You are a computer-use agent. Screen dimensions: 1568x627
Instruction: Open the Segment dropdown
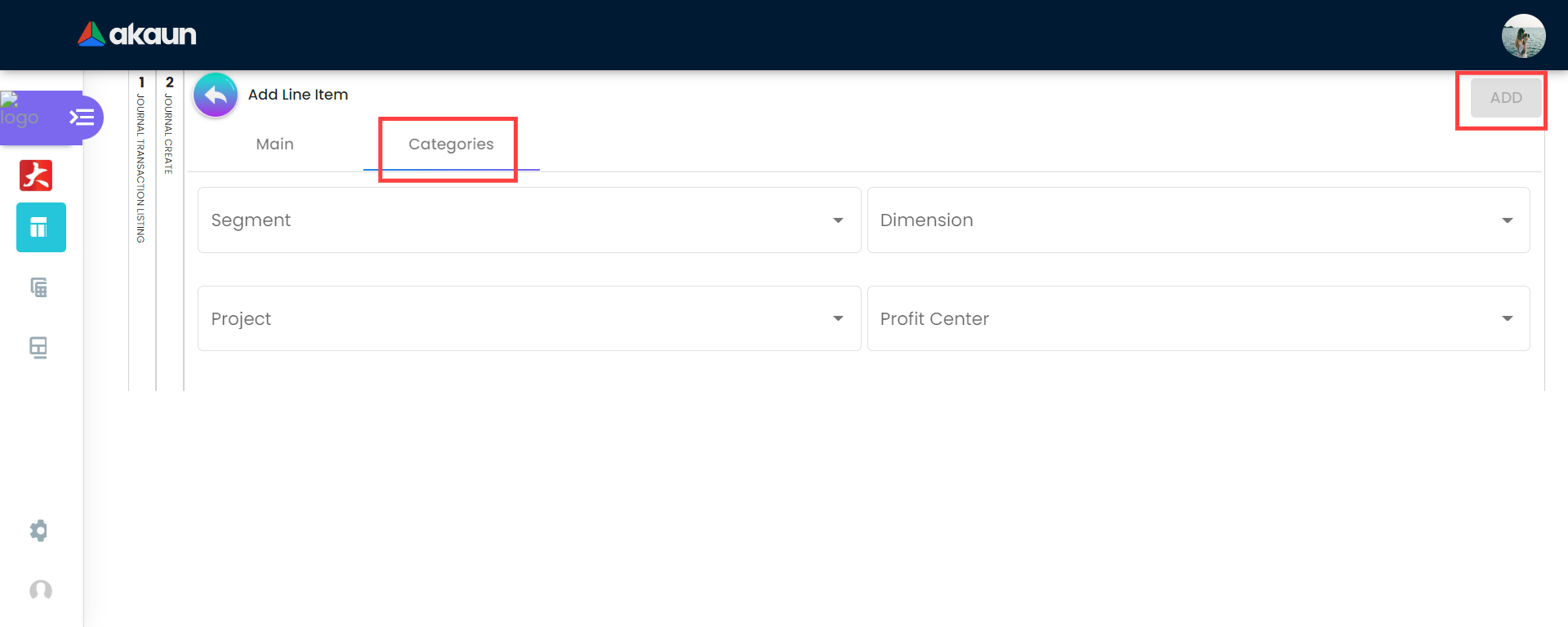click(x=529, y=220)
